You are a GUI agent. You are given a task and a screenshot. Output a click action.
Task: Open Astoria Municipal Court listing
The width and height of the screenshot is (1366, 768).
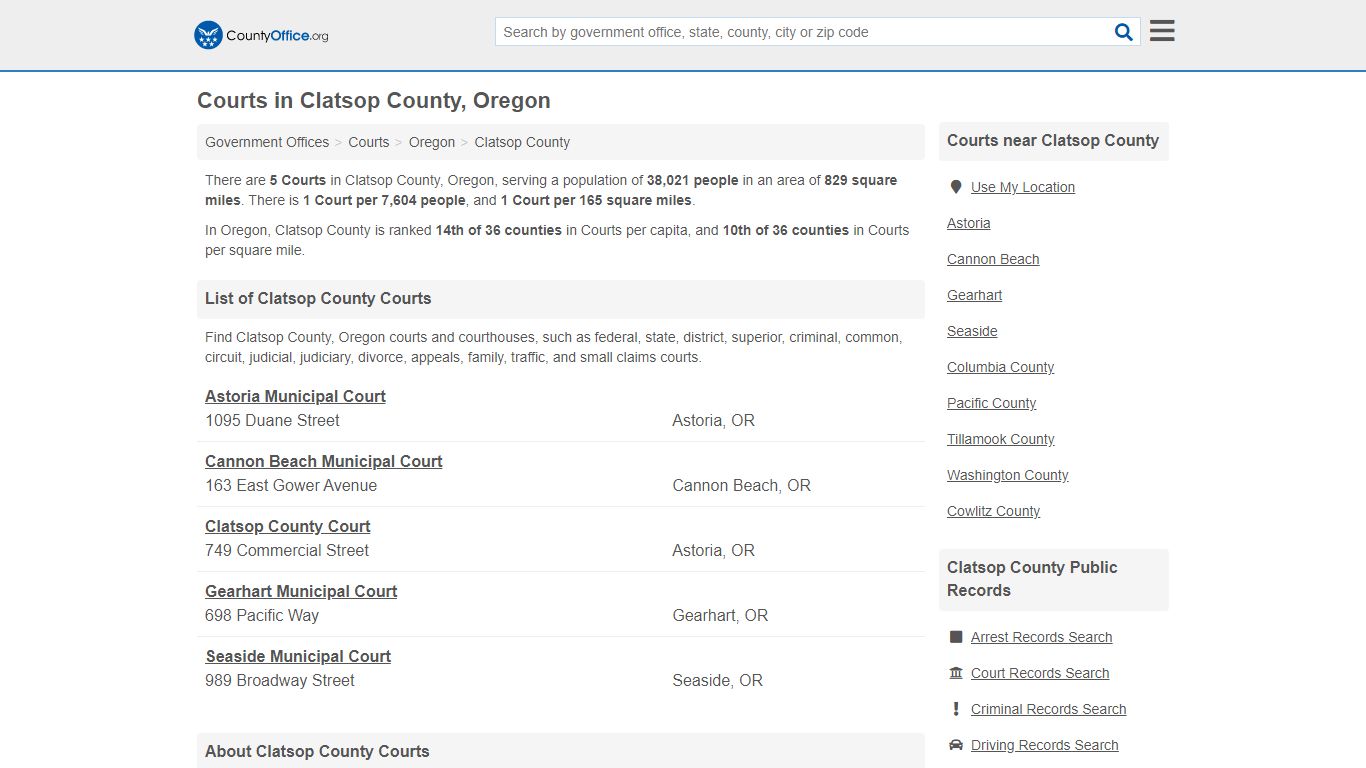(295, 396)
